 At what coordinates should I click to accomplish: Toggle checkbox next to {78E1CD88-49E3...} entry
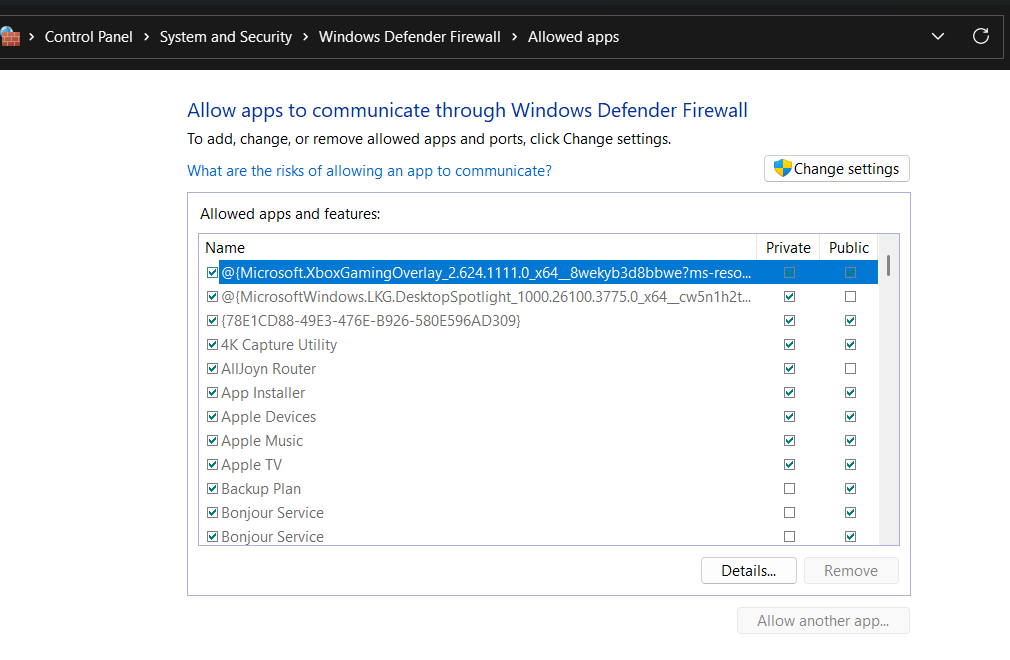[x=212, y=320]
